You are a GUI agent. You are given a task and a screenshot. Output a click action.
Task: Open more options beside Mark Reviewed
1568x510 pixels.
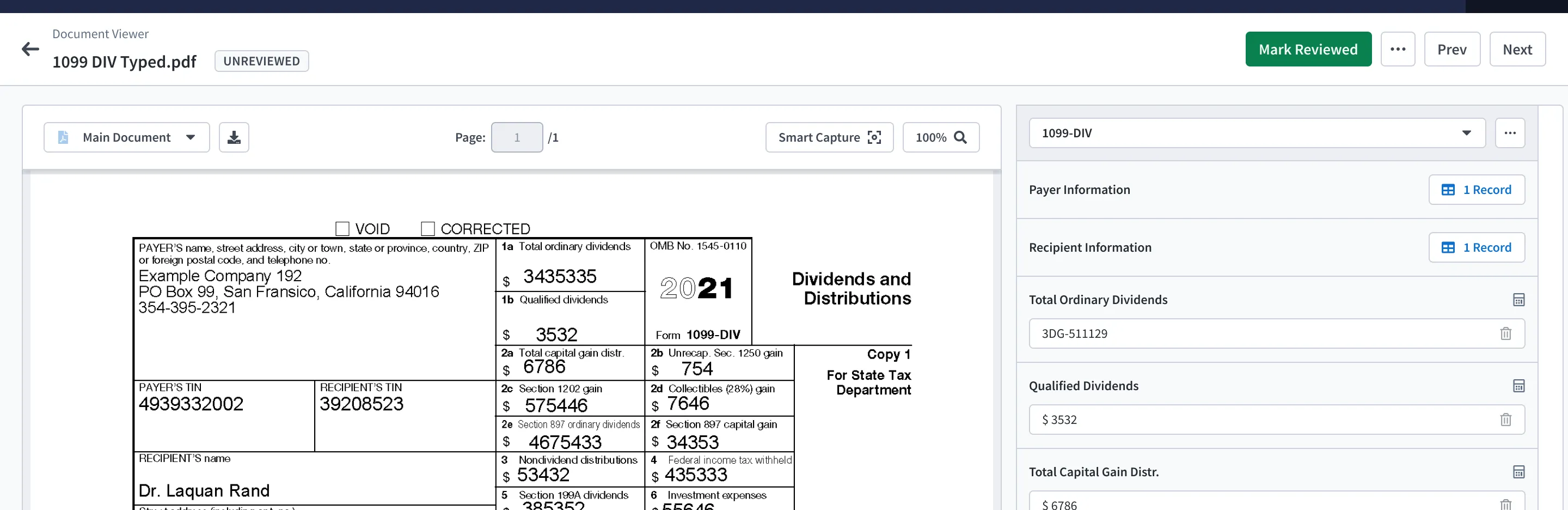(x=1398, y=50)
